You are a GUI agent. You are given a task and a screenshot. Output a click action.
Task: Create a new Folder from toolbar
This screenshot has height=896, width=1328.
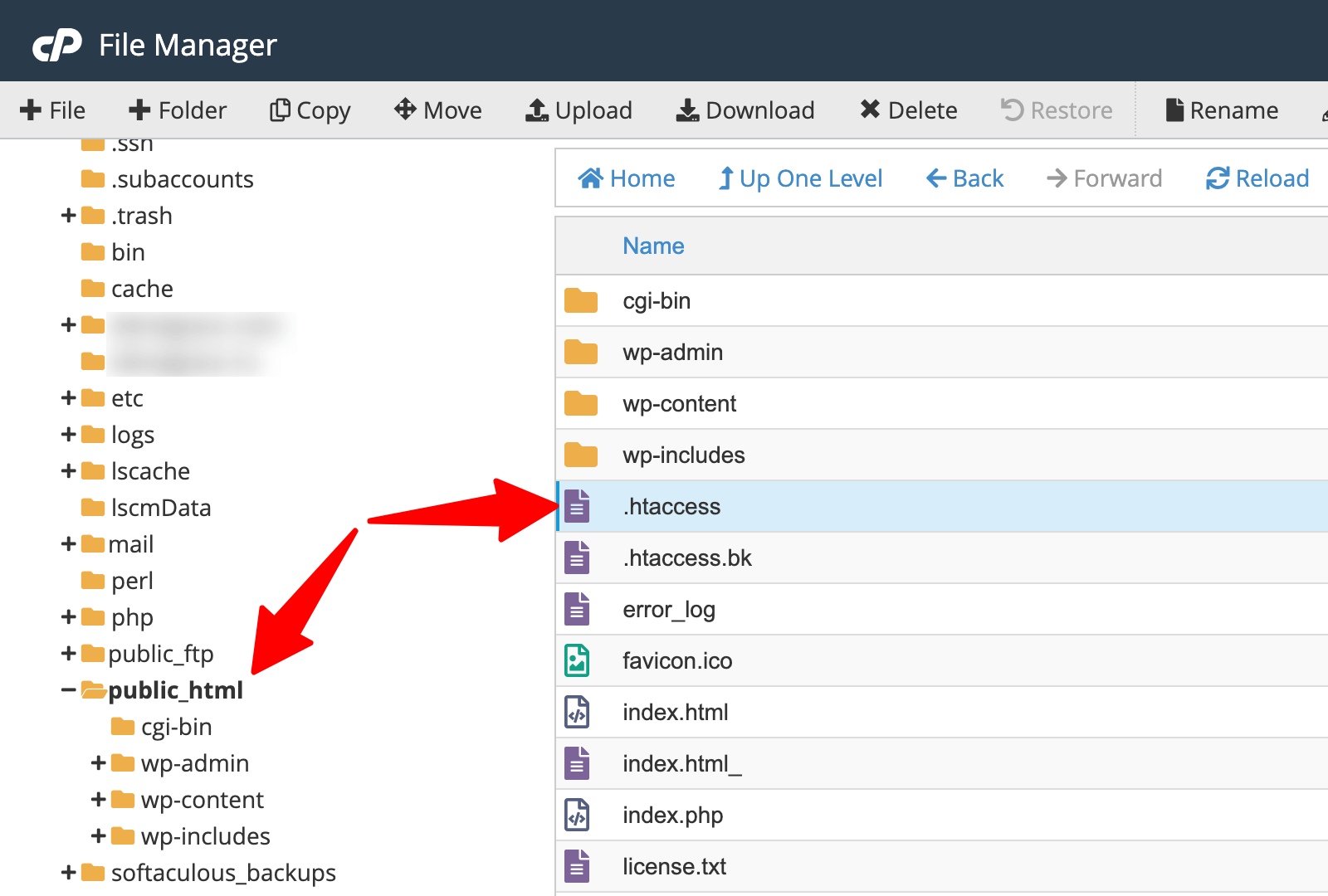point(178,110)
